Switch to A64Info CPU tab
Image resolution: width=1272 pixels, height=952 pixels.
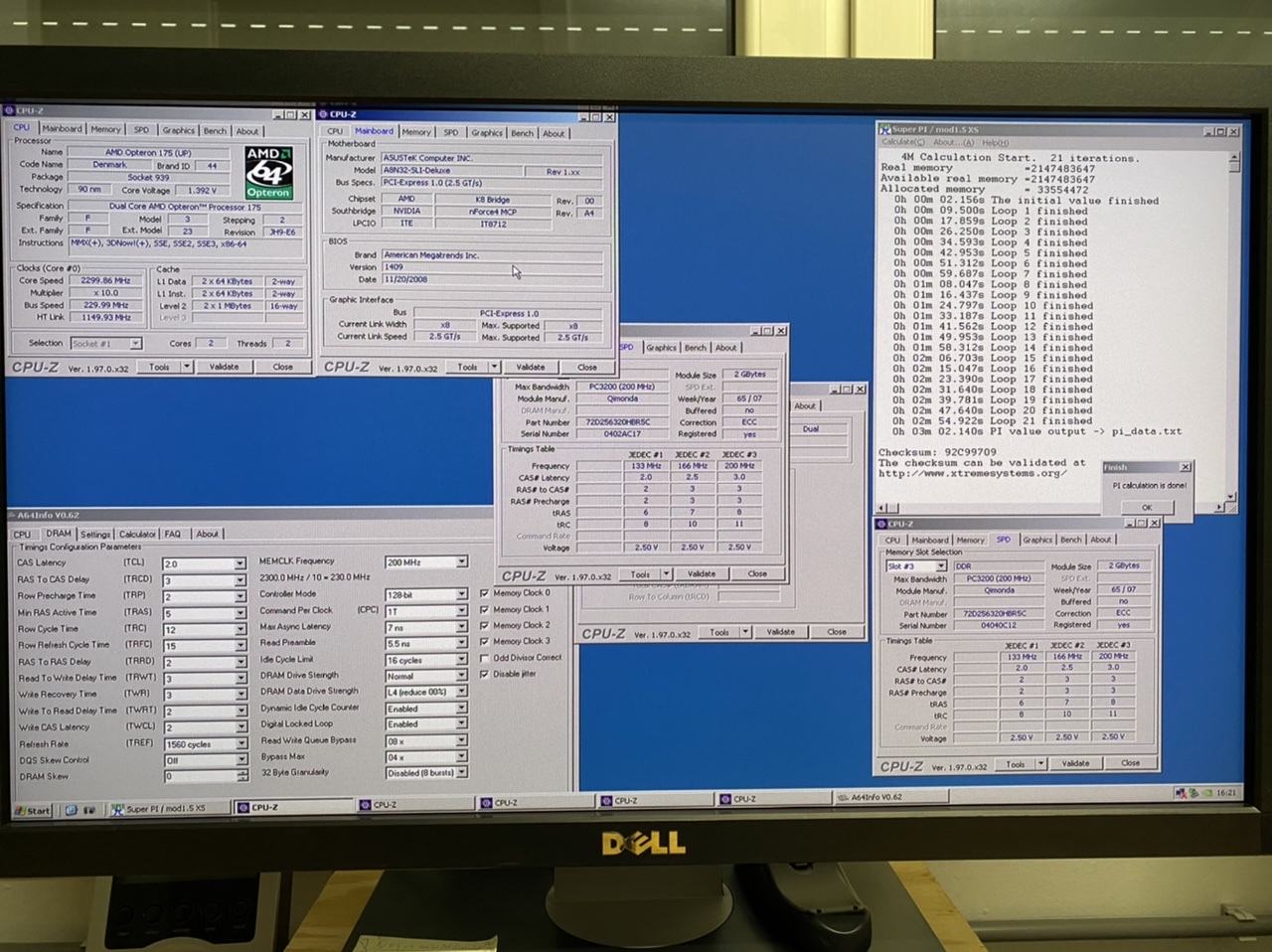click(22, 534)
